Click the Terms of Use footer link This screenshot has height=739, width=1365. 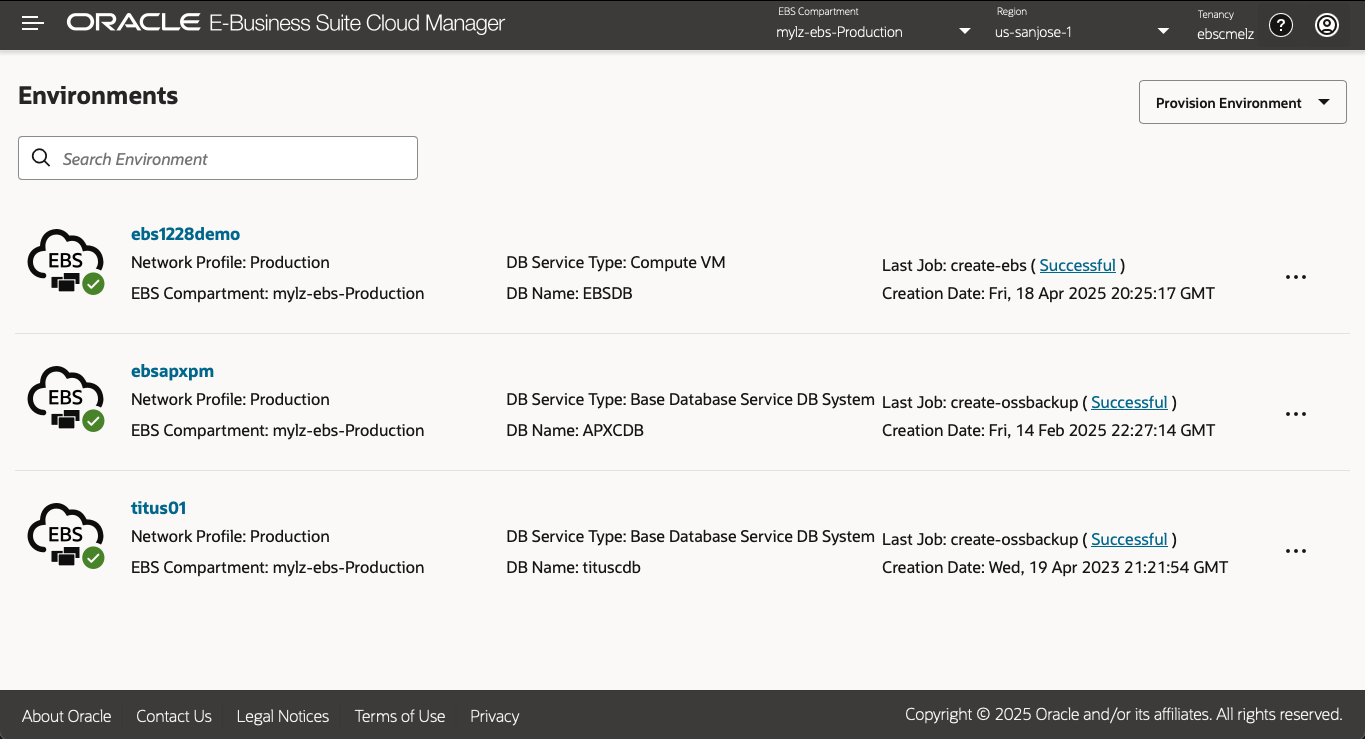pyautogui.click(x=399, y=716)
